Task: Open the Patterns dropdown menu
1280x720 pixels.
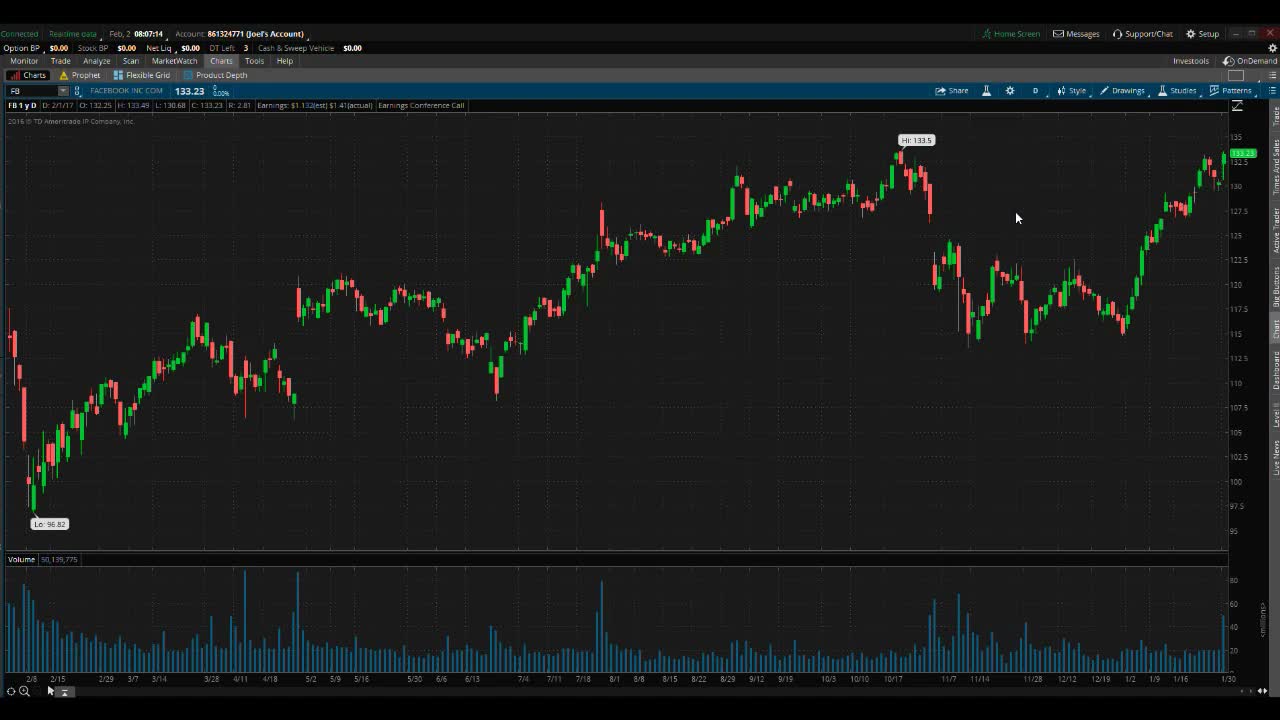Action: pyautogui.click(x=1231, y=91)
